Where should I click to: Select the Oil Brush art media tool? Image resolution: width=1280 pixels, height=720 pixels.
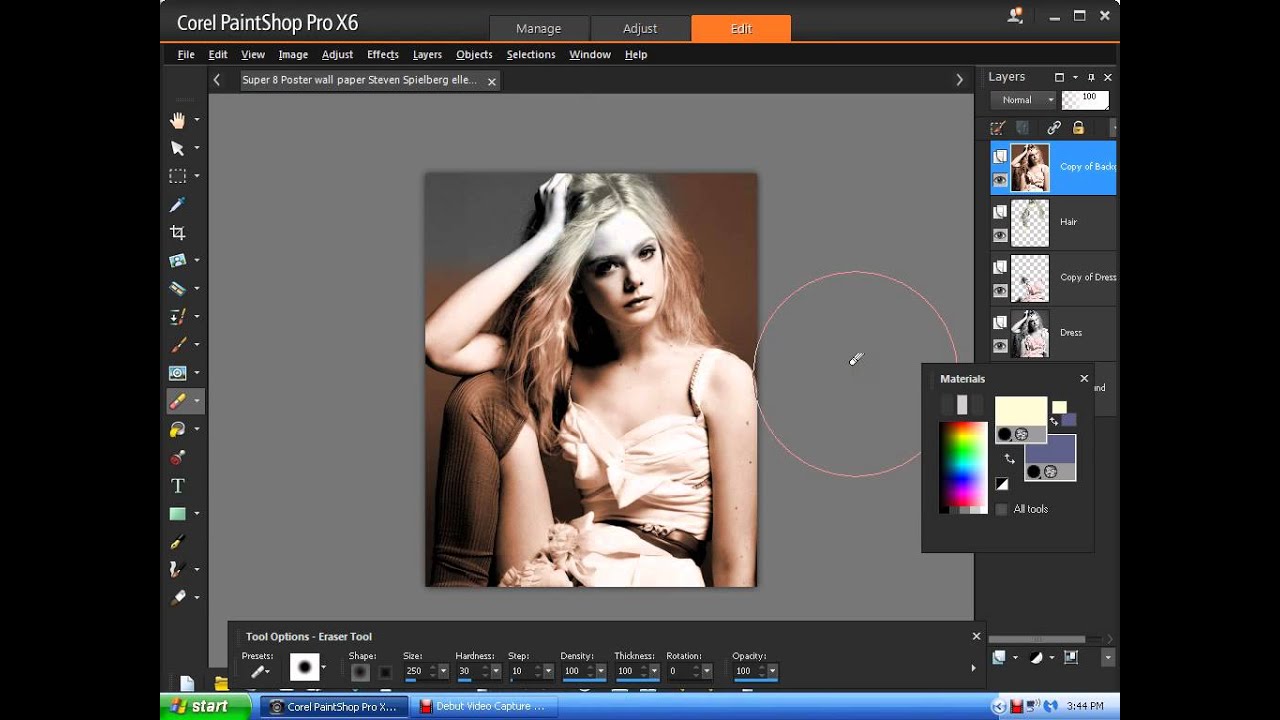tap(178, 597)
